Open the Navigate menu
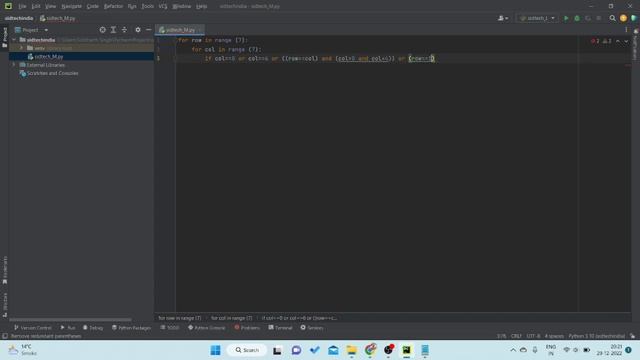This screenshot has height=360, width=640. pos(71,6)
